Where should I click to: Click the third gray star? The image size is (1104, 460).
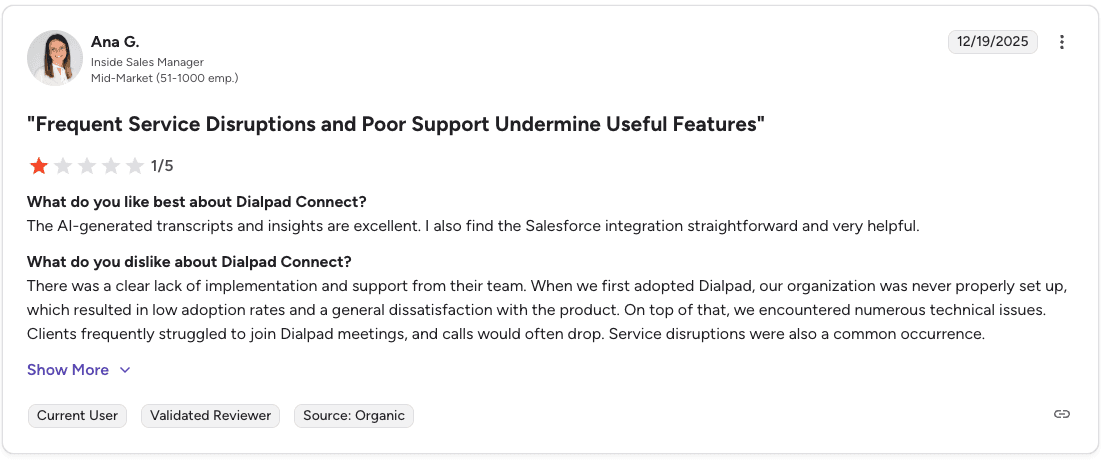point(87,166)
